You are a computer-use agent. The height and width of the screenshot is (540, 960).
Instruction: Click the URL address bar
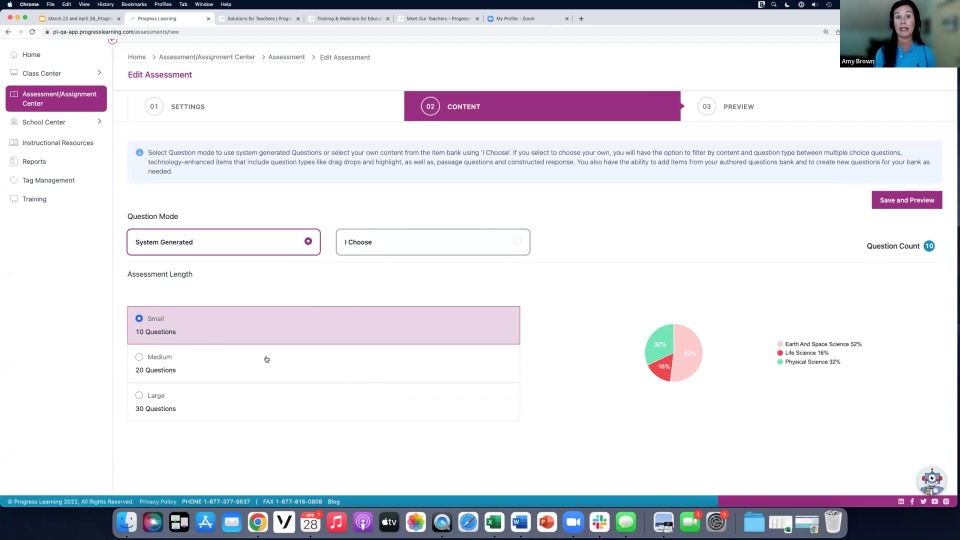tap(429, 32)
